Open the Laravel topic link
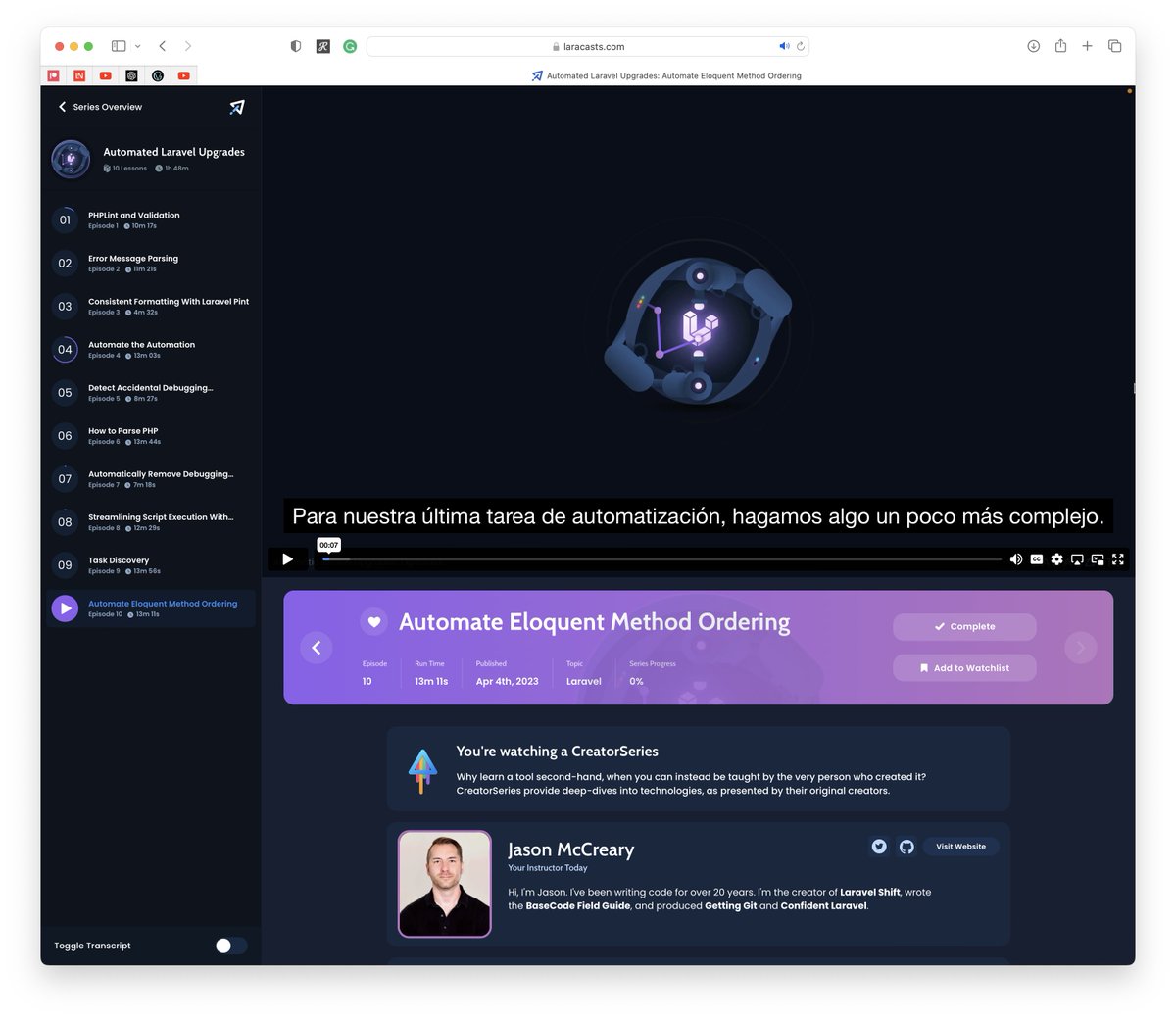This screenshot has height=1019, width=1176. click(584, 681)
